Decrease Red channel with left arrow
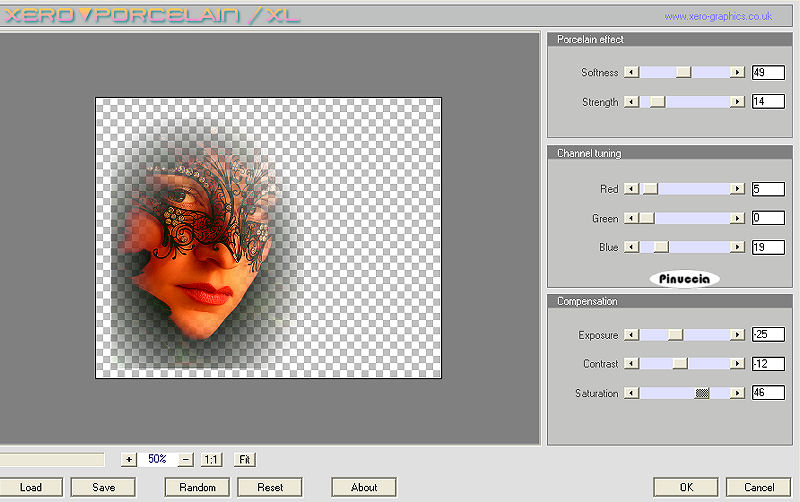 click(632, 189)
